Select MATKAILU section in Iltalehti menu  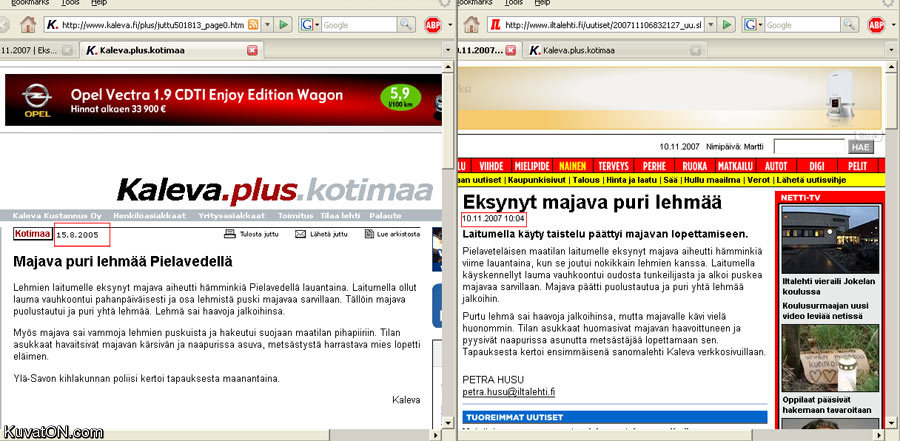point(735,166)
